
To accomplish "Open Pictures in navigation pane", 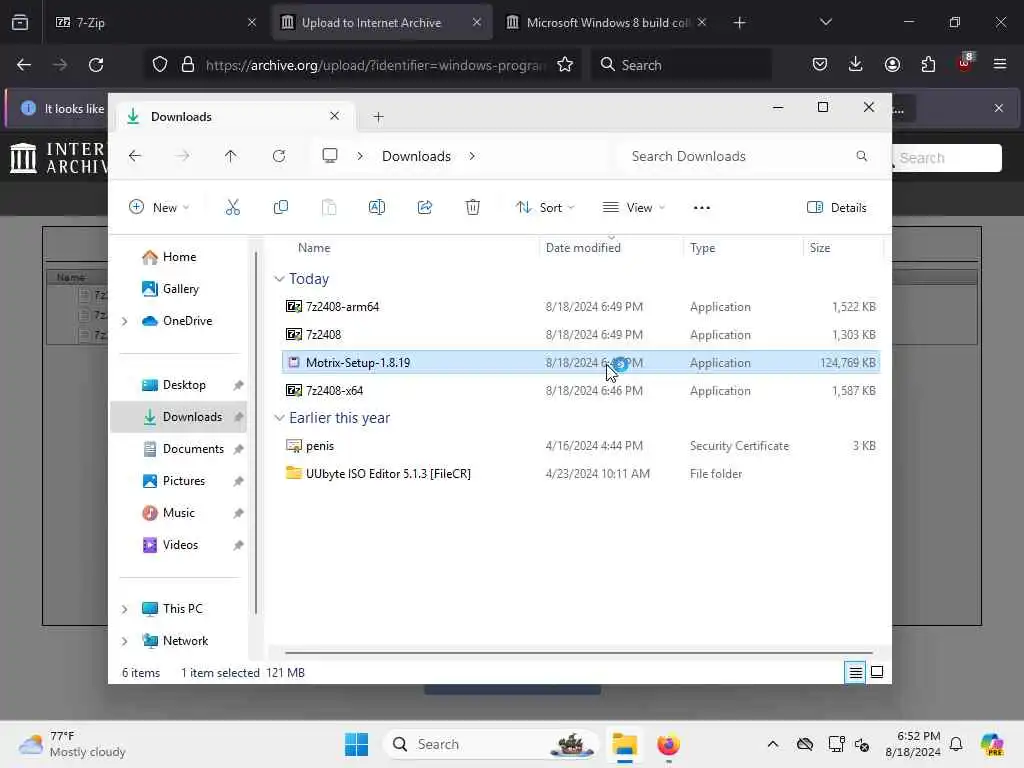I will click(174, 481).
